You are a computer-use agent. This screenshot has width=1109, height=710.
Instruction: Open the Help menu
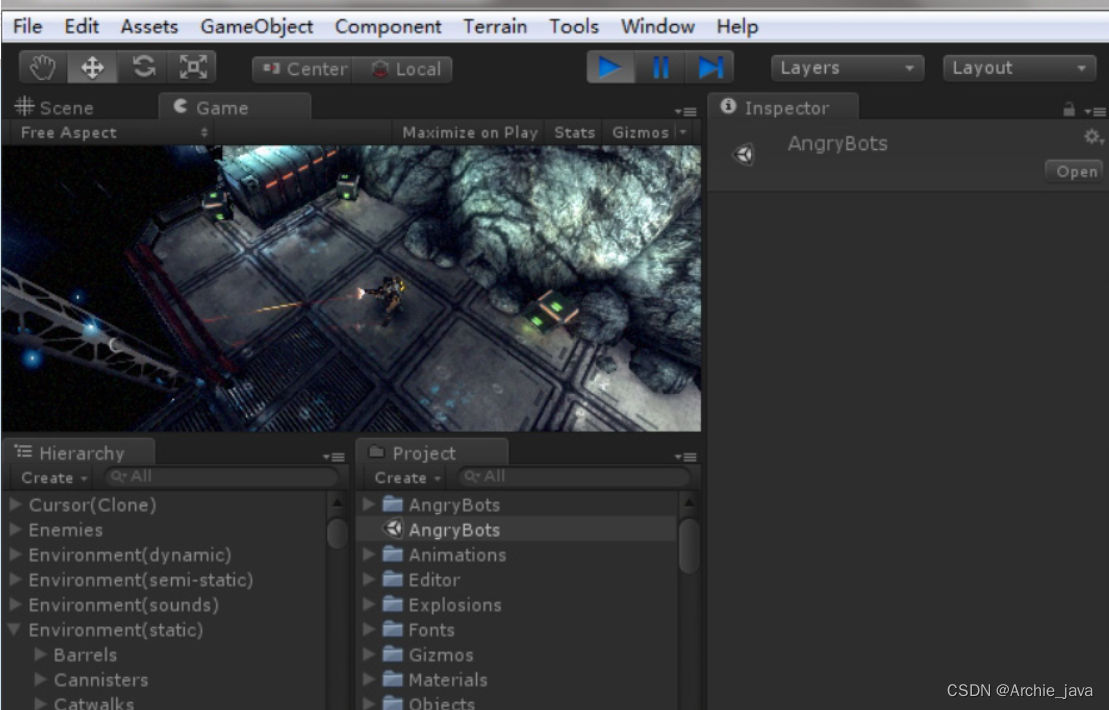[737, 27]
